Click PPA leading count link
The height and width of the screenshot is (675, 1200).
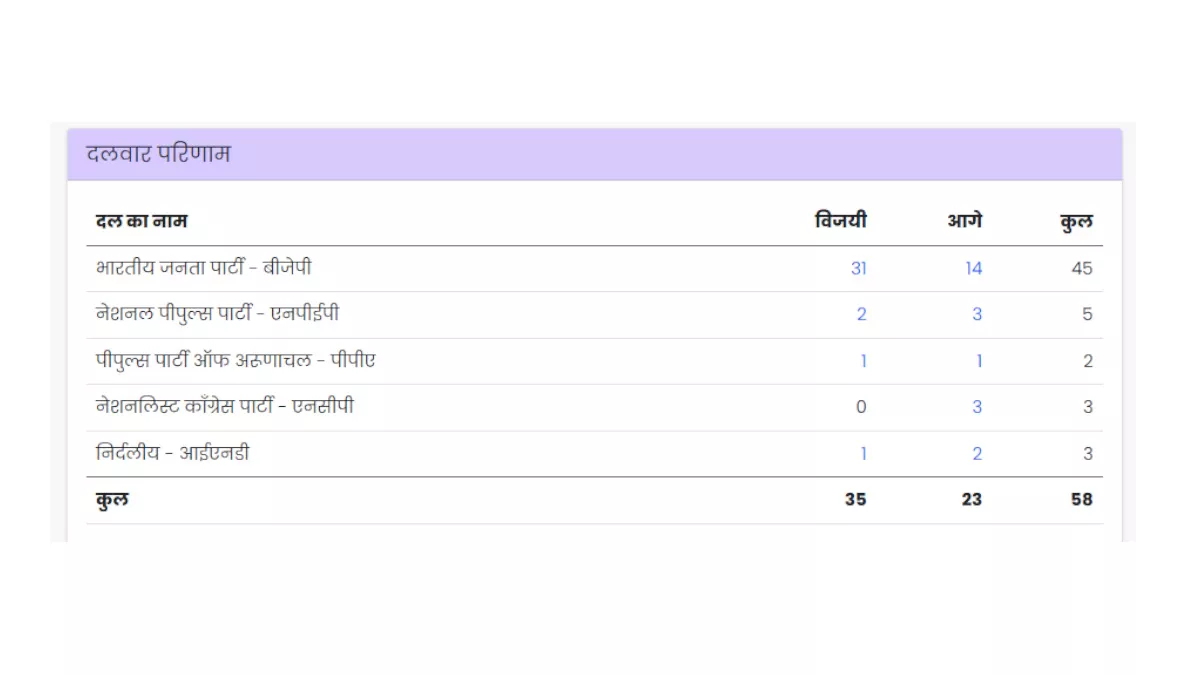[979, 361]
